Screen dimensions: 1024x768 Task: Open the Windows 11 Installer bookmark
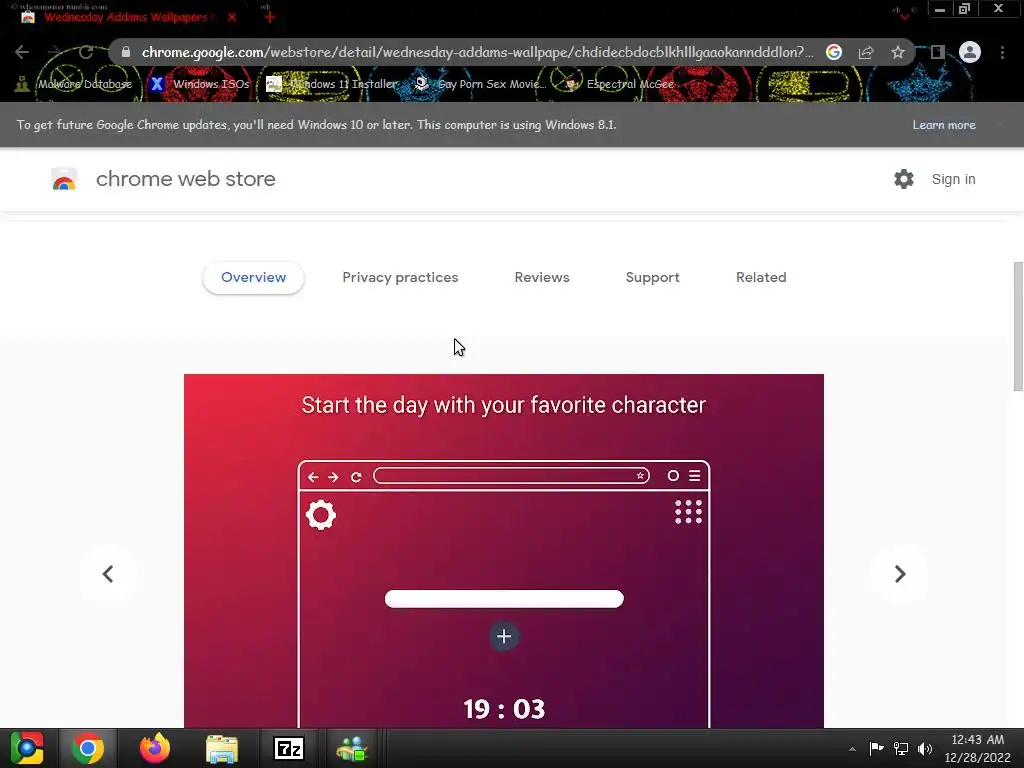click(332, 84)
